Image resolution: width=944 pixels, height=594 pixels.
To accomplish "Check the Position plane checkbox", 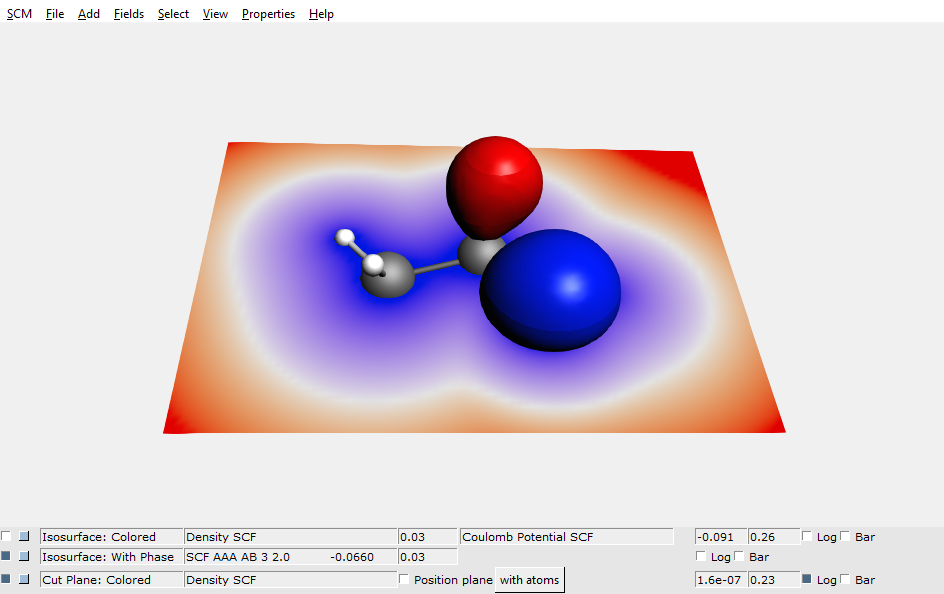I will coord(404,579).
